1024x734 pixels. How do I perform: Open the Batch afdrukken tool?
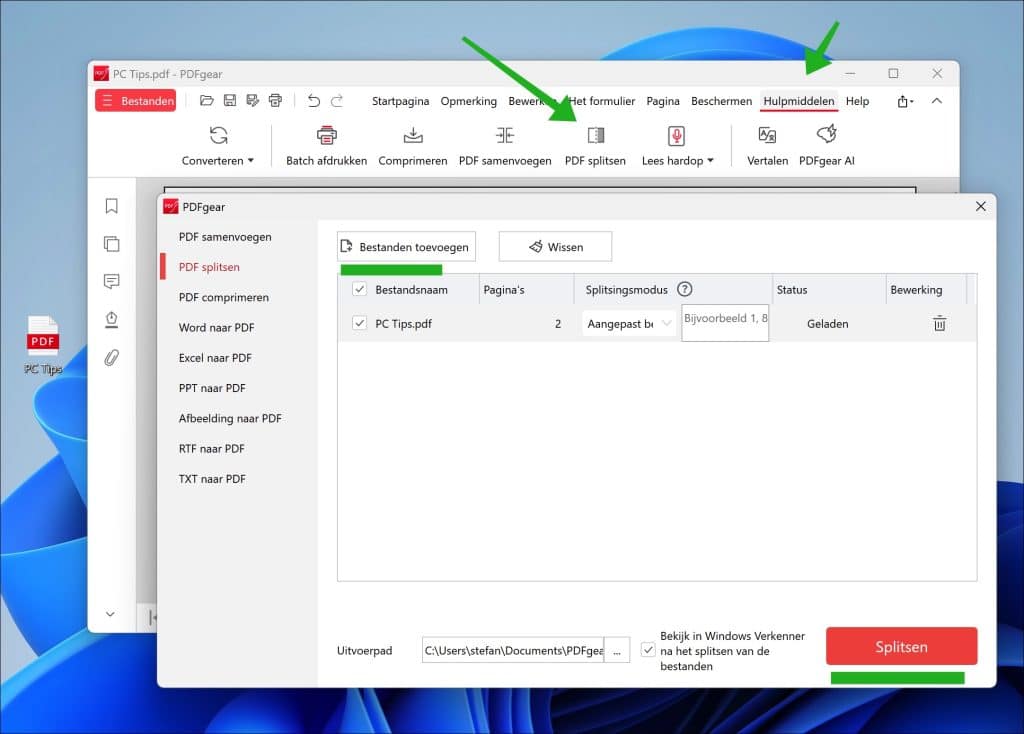(327, 146)
